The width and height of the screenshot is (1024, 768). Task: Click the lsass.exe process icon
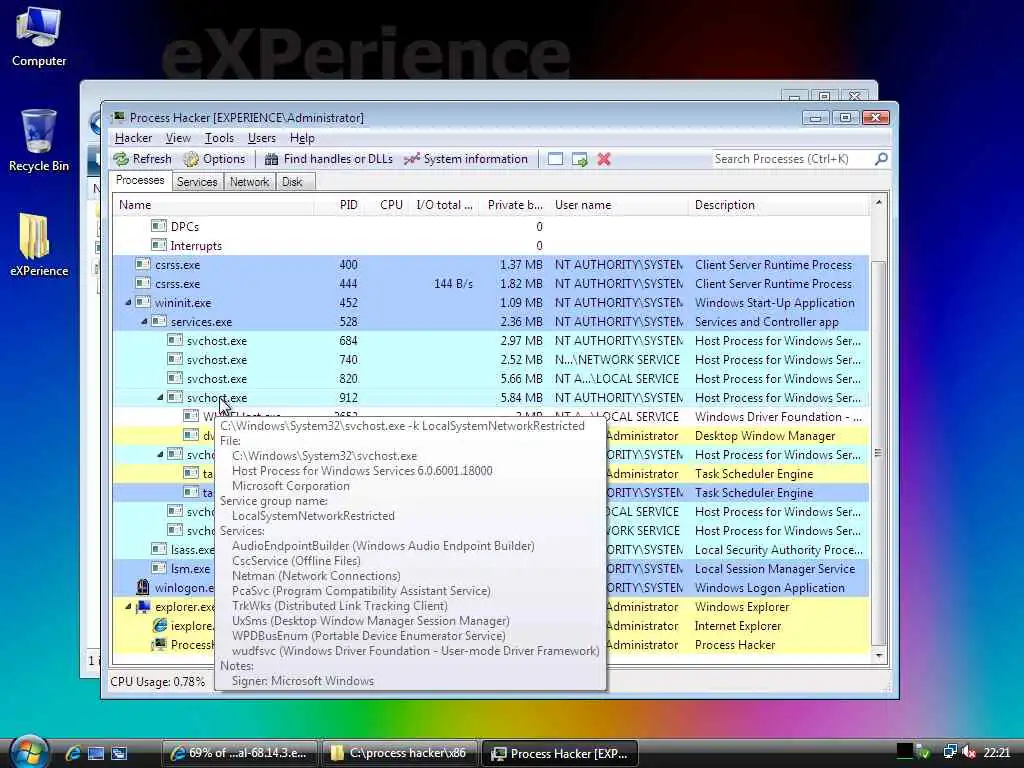coord(159,549)
